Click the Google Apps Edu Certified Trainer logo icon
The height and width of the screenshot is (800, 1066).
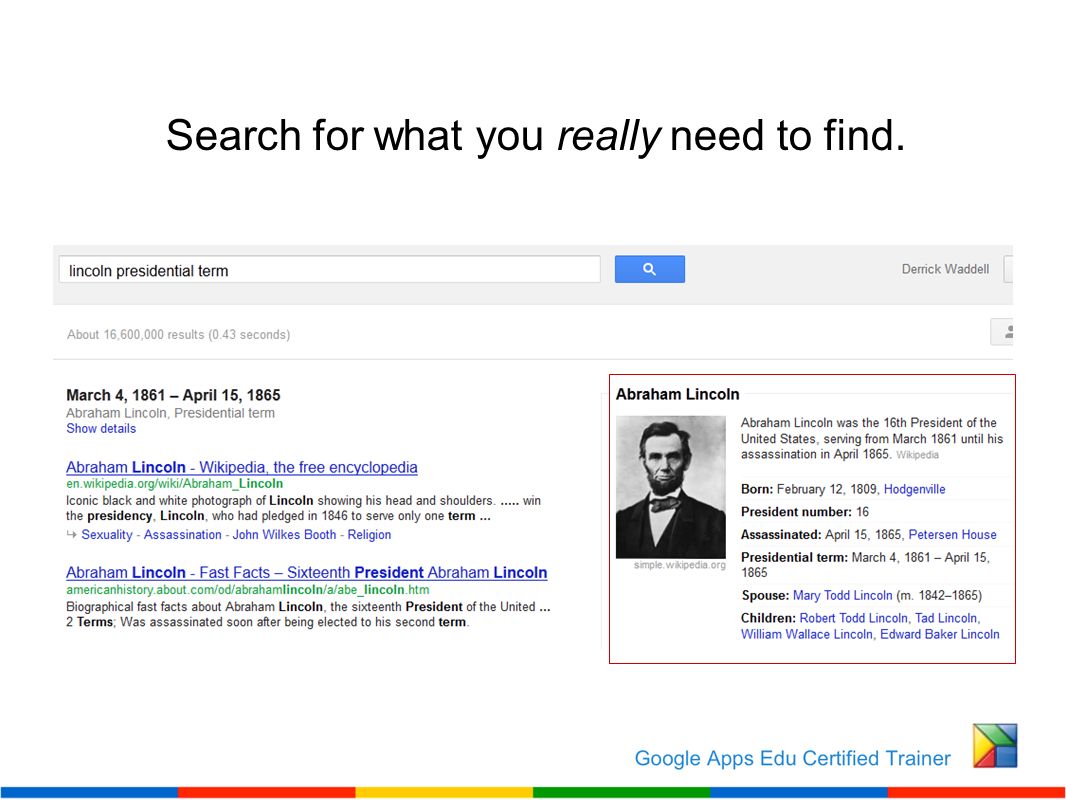click(x=995, y=746)
